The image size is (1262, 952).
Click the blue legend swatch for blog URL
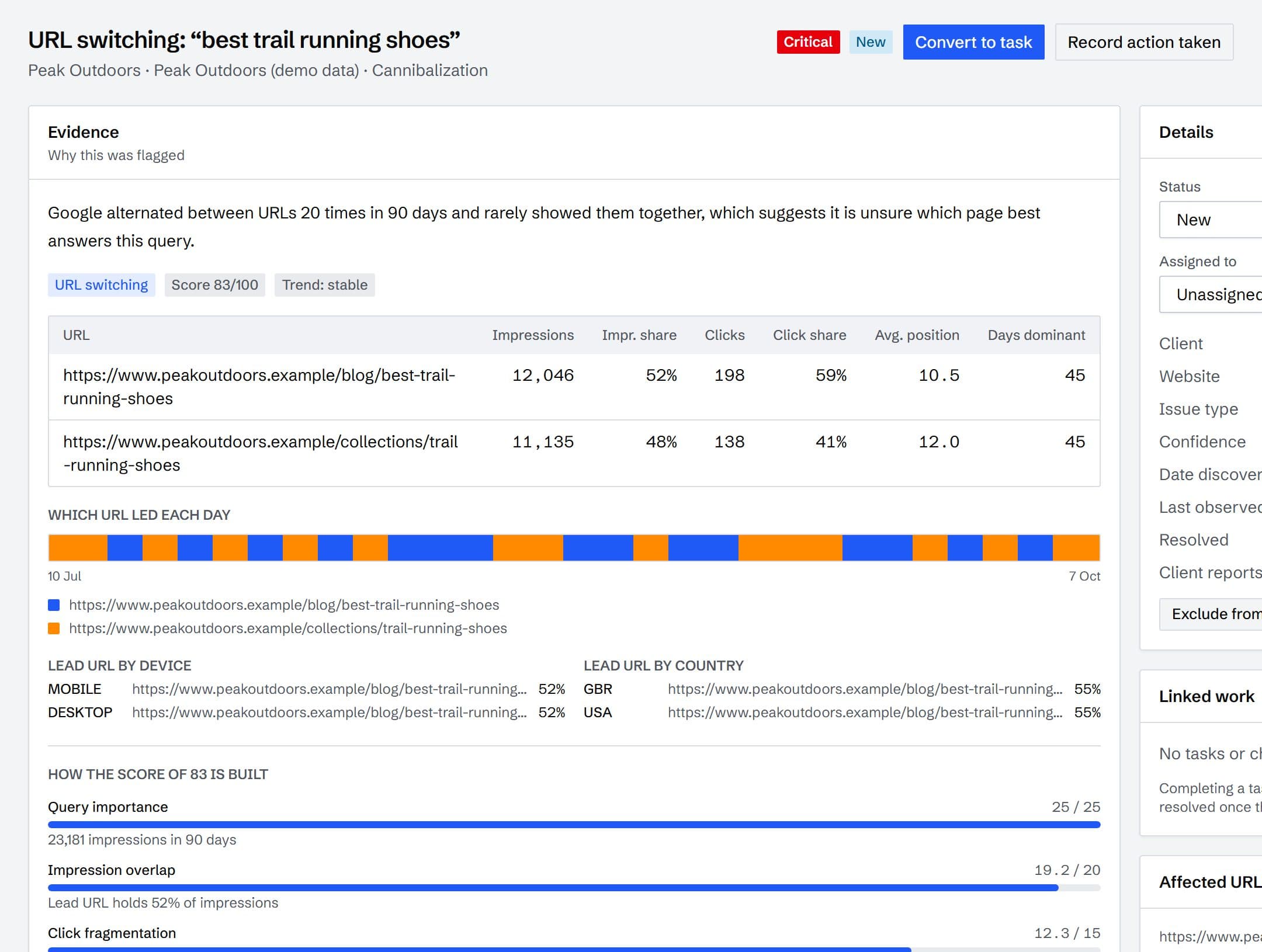click(x=54, y=605)
